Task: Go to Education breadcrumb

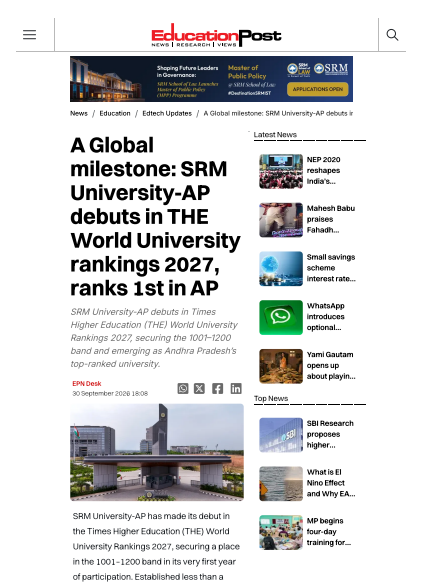Action: 115,113
